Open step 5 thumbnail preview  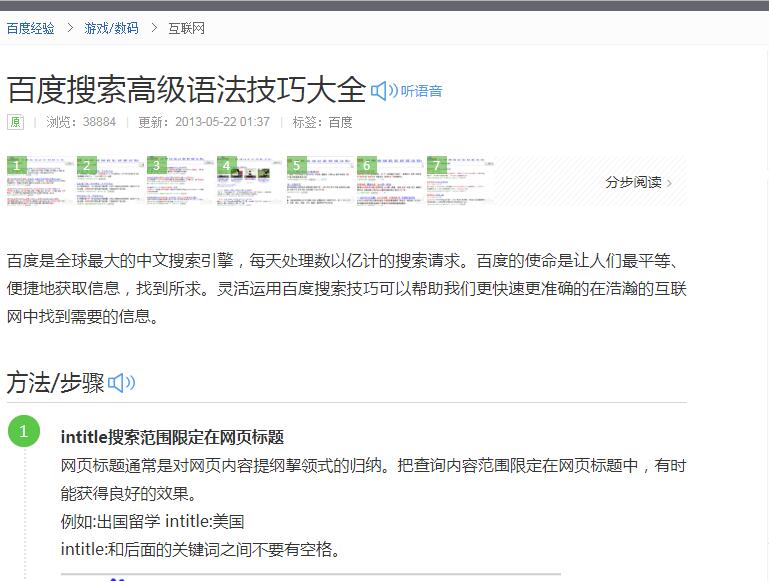[321, 180]
